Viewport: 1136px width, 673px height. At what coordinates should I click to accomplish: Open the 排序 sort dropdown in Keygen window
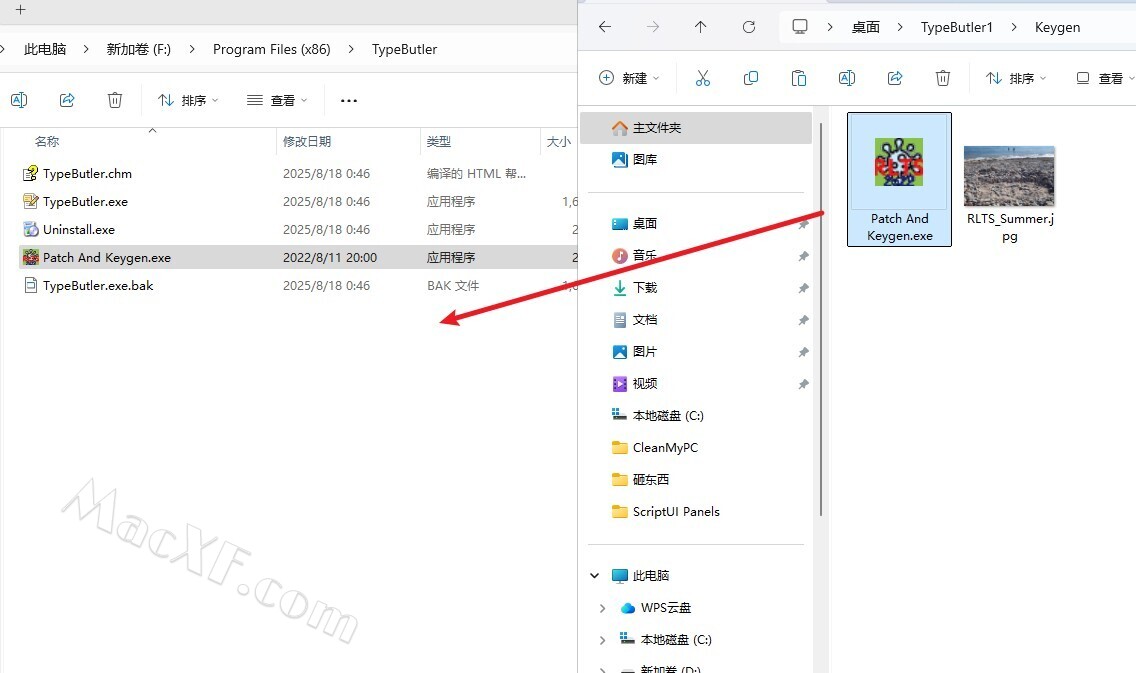(x=1016, y=78)
